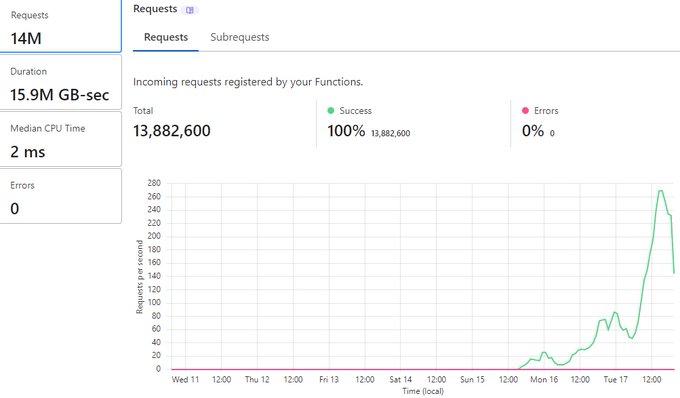The image size is (680, 398).
Task: Click the 0% errors percentage
Action: [x=533, y=130]
